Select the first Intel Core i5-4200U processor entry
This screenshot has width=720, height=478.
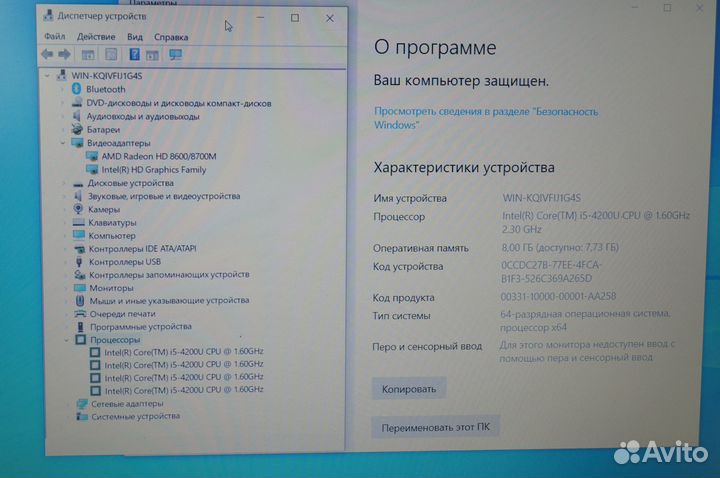[x=184, y=352]
